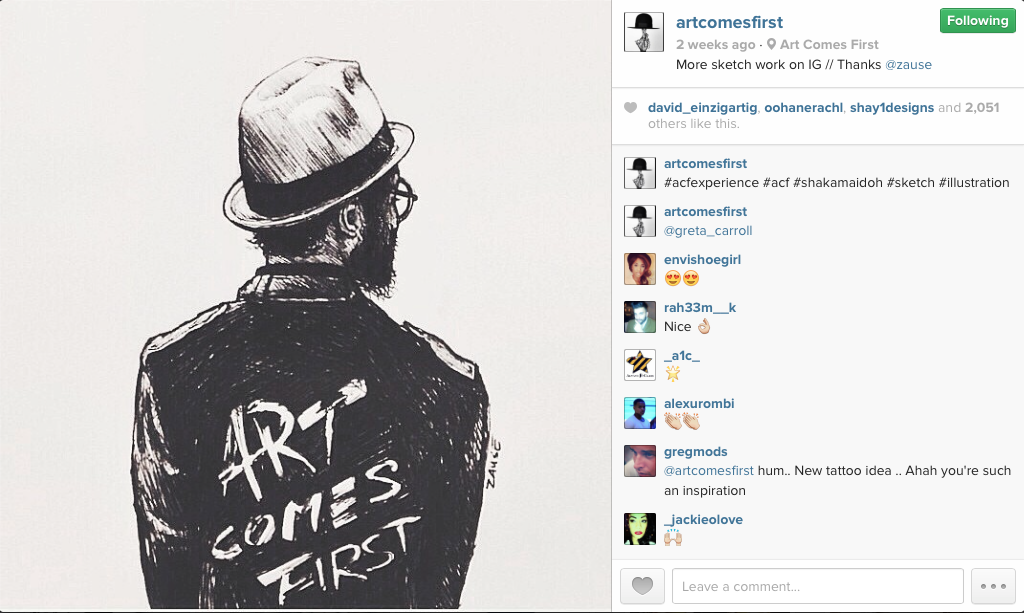This screenshot has width=1024, height=613.
Task: Click envishoegirl's avatar in the comments
Action: click(639, 268)
